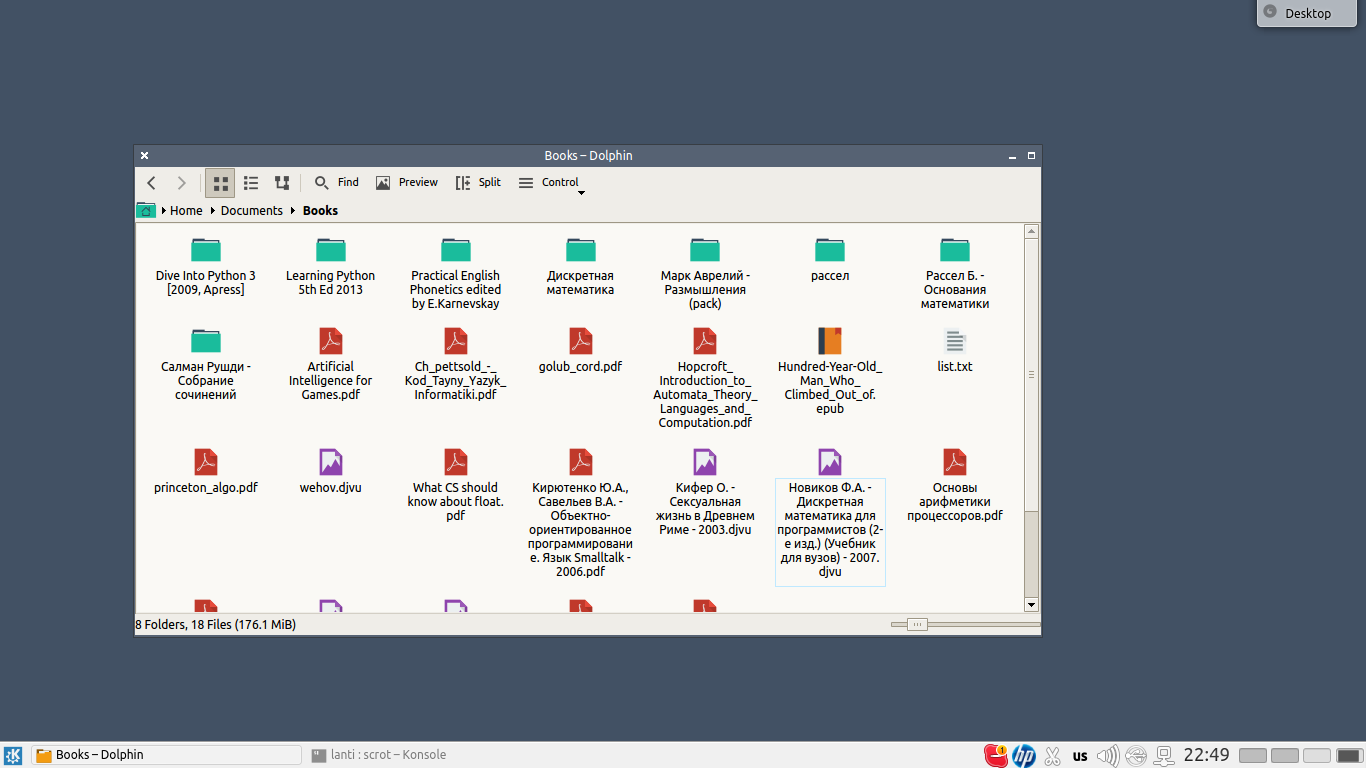Click the "What CS should know about float.pdf" label
Screen dimensions: 1366x768
click(x=456, y=502)
